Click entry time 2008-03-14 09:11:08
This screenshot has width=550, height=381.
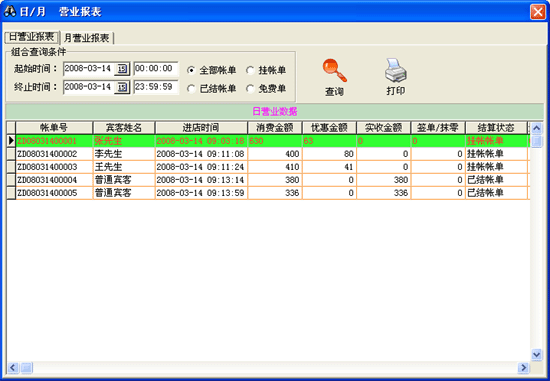pyautogui.click(x=201, y=154)
